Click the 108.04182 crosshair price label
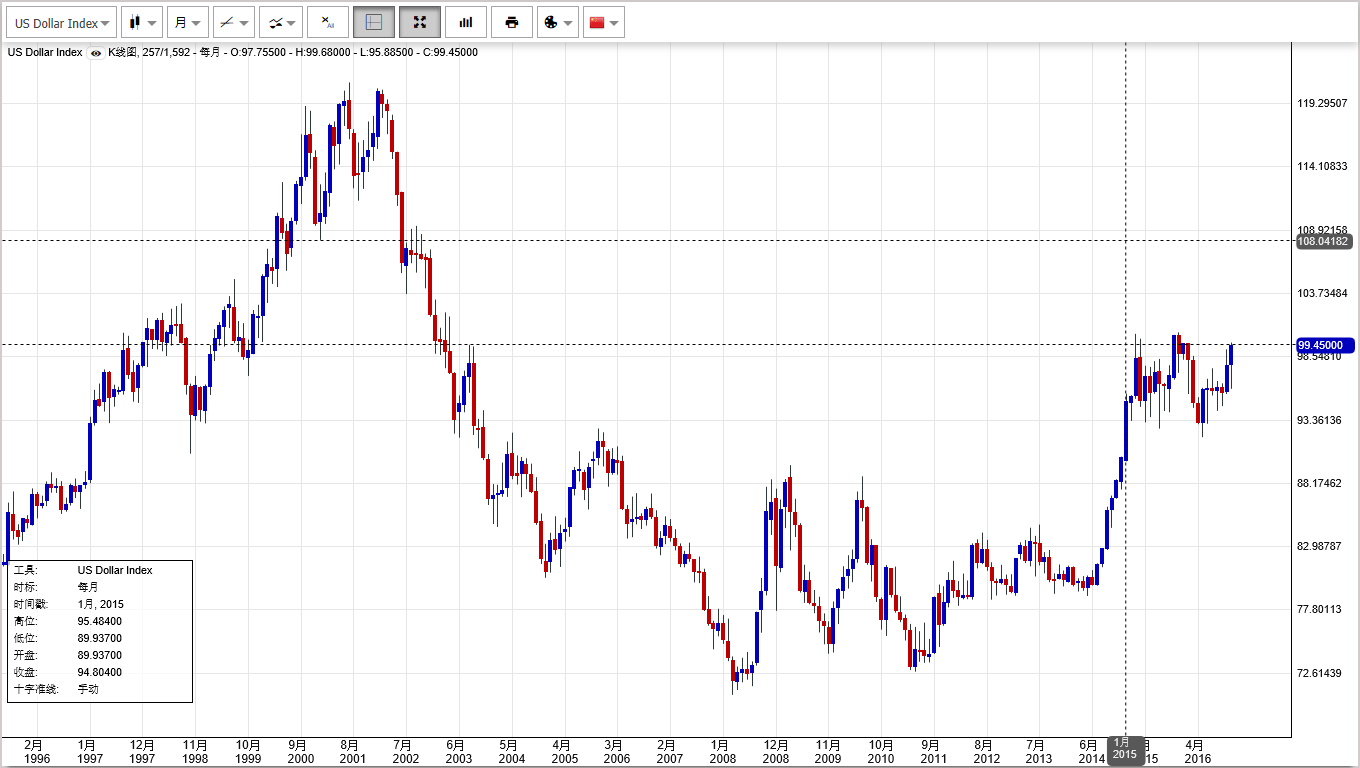The width and height of the screenshot is (1360, 768). [x=1323, y=241]
